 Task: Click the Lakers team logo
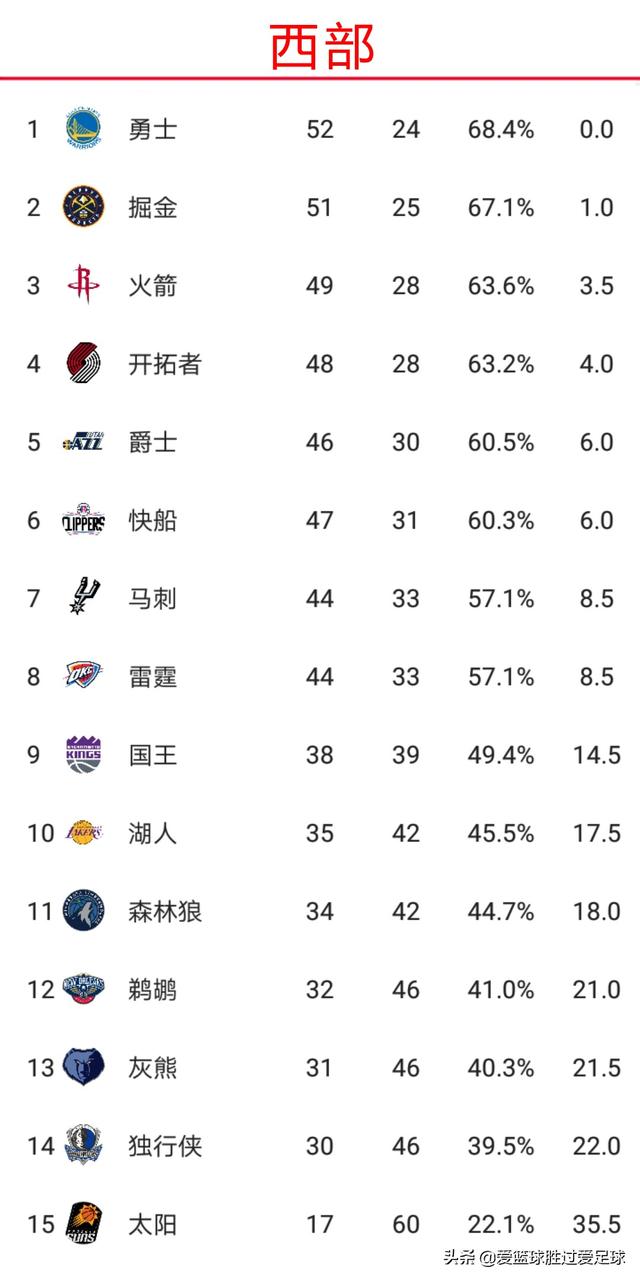click(84, 832)
